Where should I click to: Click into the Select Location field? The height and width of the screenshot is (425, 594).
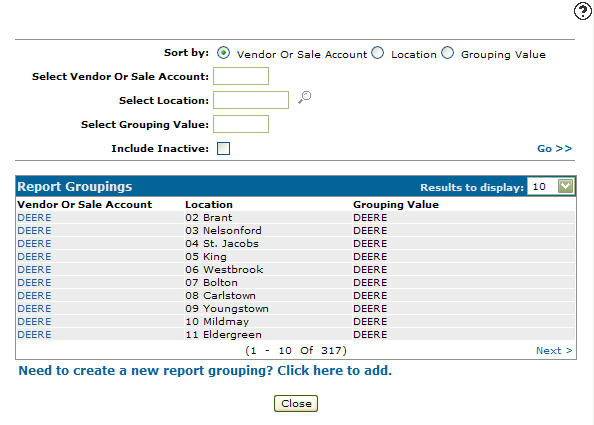[x=251, y=100]
